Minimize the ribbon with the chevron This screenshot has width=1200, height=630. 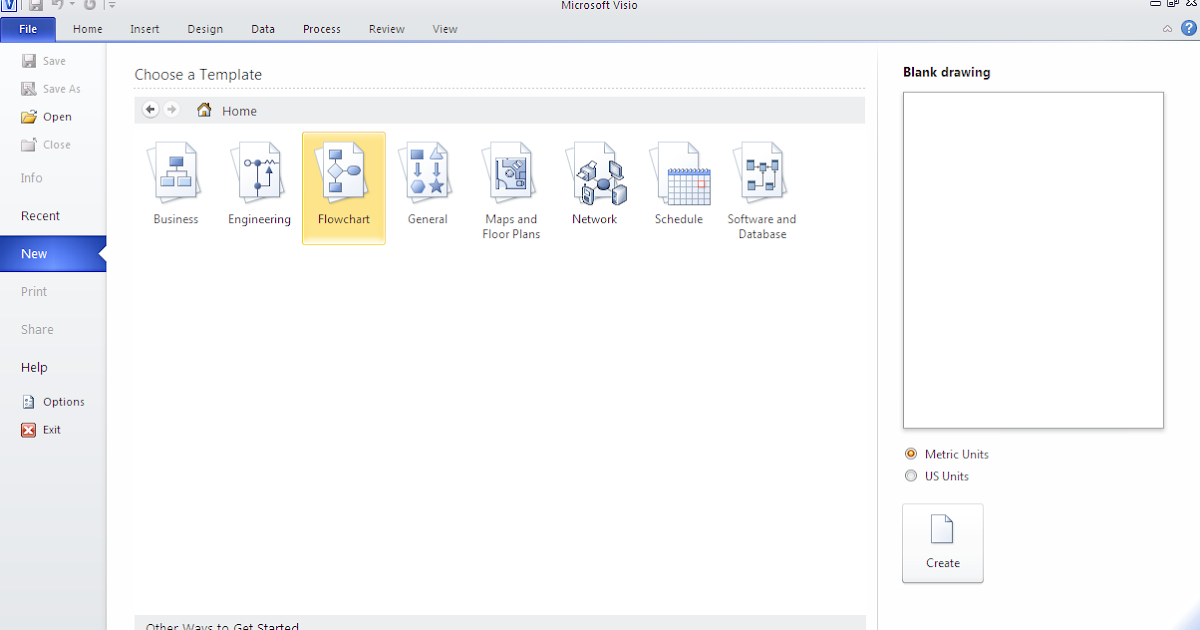1167,29
